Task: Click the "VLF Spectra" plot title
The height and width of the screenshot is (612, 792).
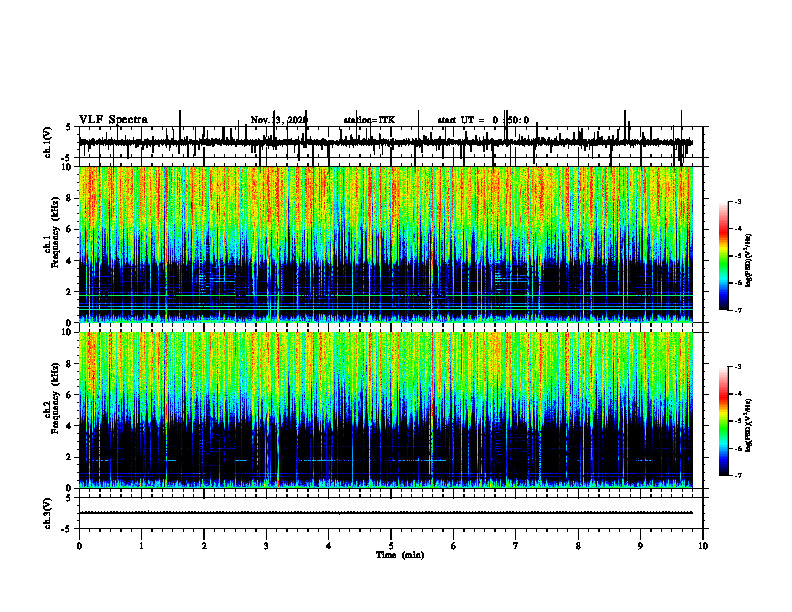Action: click(113, 120)
